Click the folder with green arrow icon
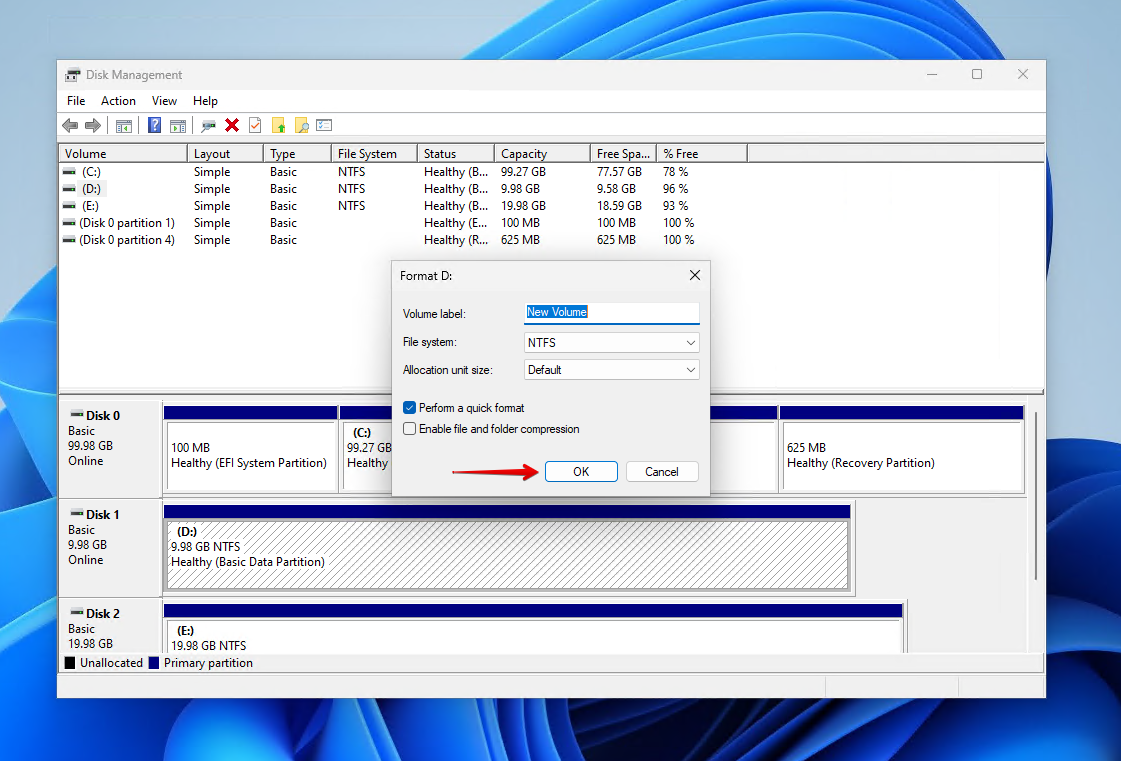This screenshot has height=761, width=1121. click(x=279, y=126)
